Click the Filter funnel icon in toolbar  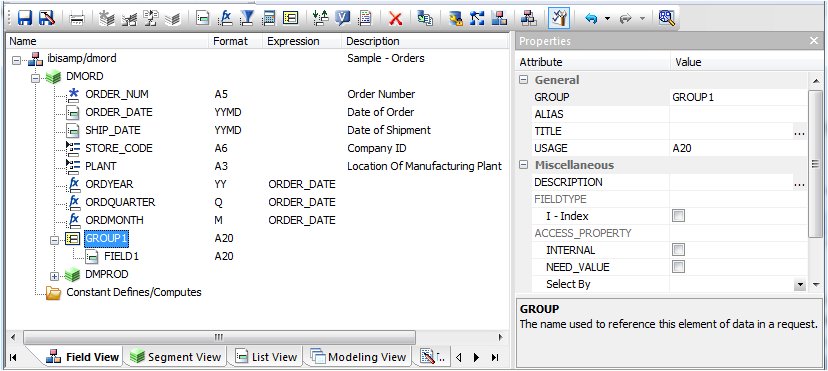[246, 18]
